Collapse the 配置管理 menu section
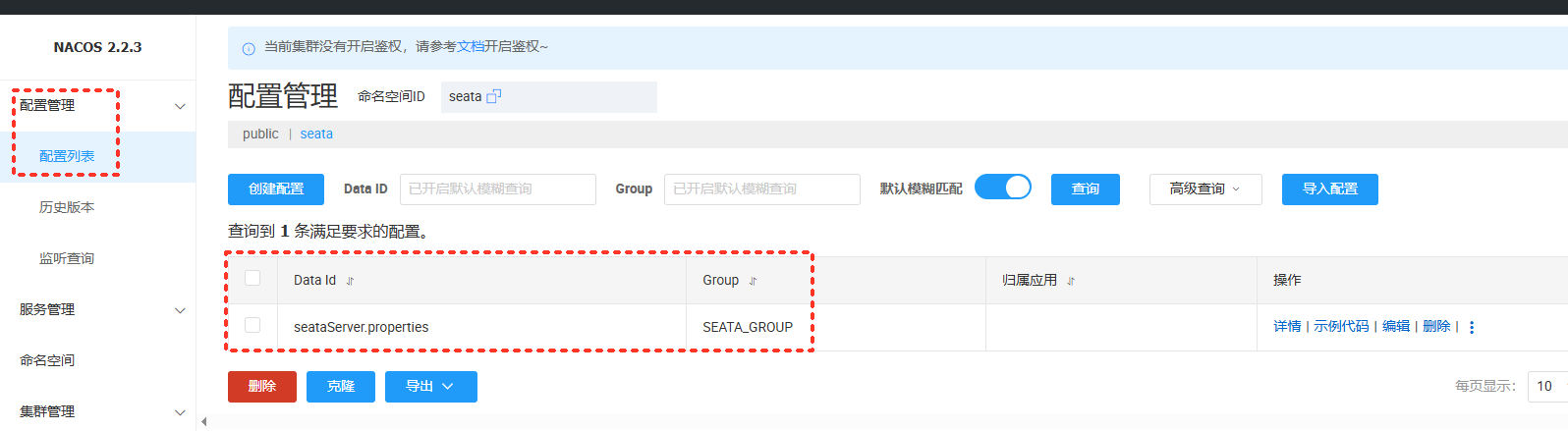Image resolution: width=1568 pixels, height=431 pixels. click(x=180, y=106)
